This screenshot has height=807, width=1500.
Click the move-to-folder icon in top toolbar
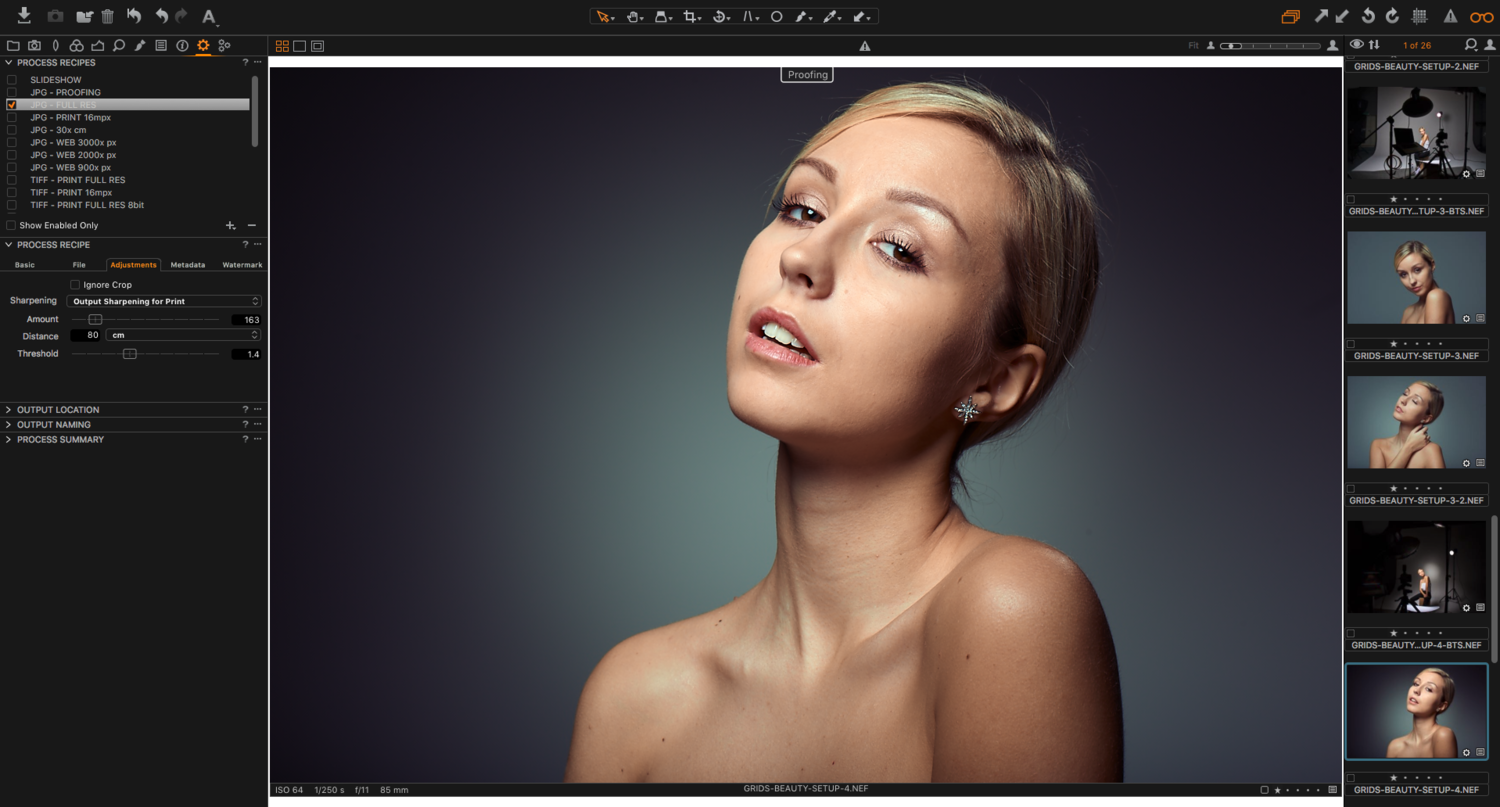point(84,17)
